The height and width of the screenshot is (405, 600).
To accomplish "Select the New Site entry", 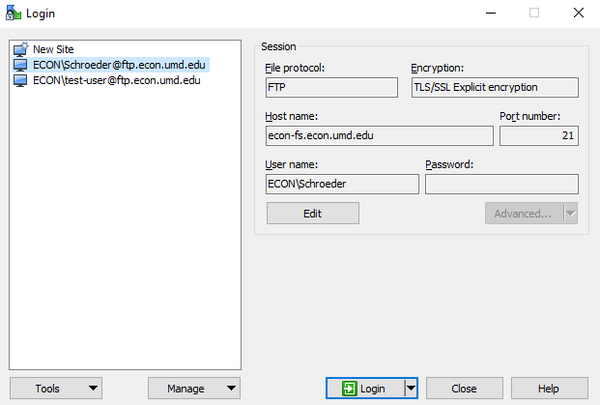I will (53, 49).
